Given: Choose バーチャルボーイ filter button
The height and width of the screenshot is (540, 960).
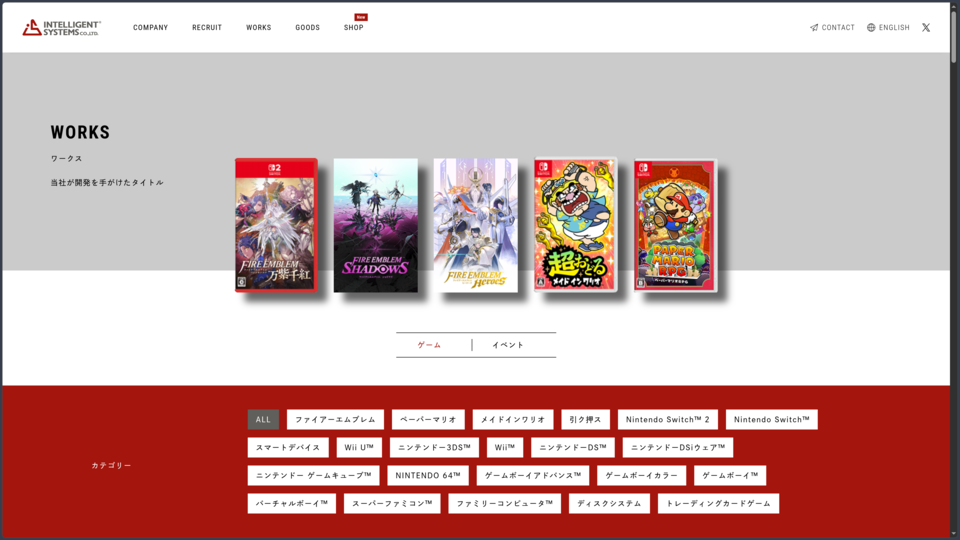Looking at the screenshot, I should point(291,503).
